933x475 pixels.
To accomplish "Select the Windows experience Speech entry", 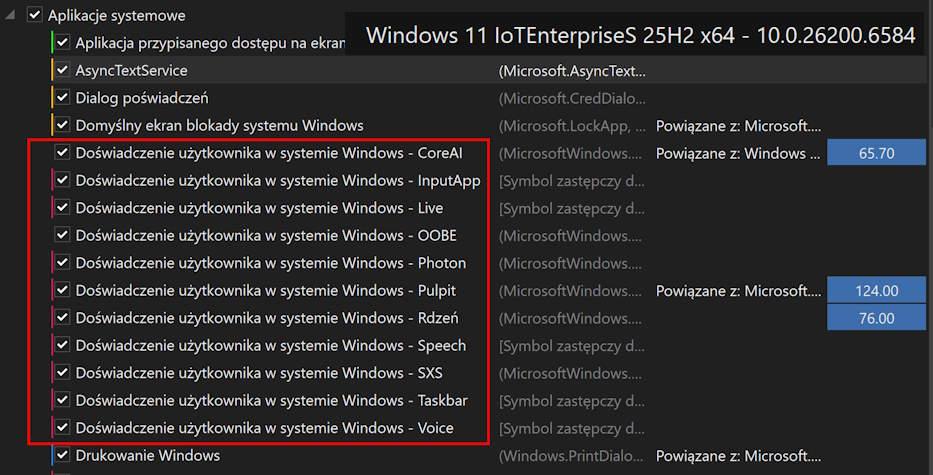I will [x=270, y=346].
